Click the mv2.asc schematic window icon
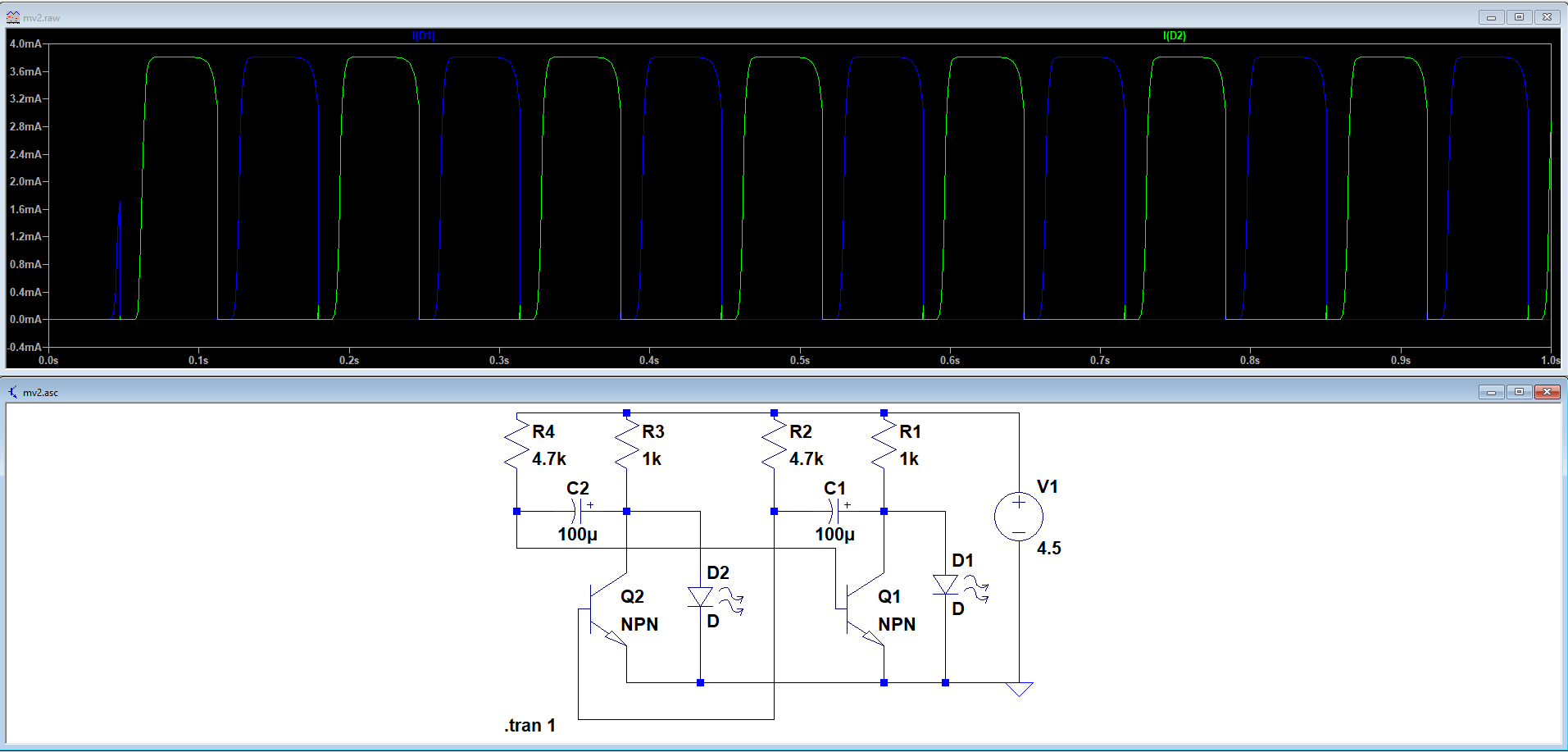The height and width of the screenshot is (752, 1568). pos(12,392)
